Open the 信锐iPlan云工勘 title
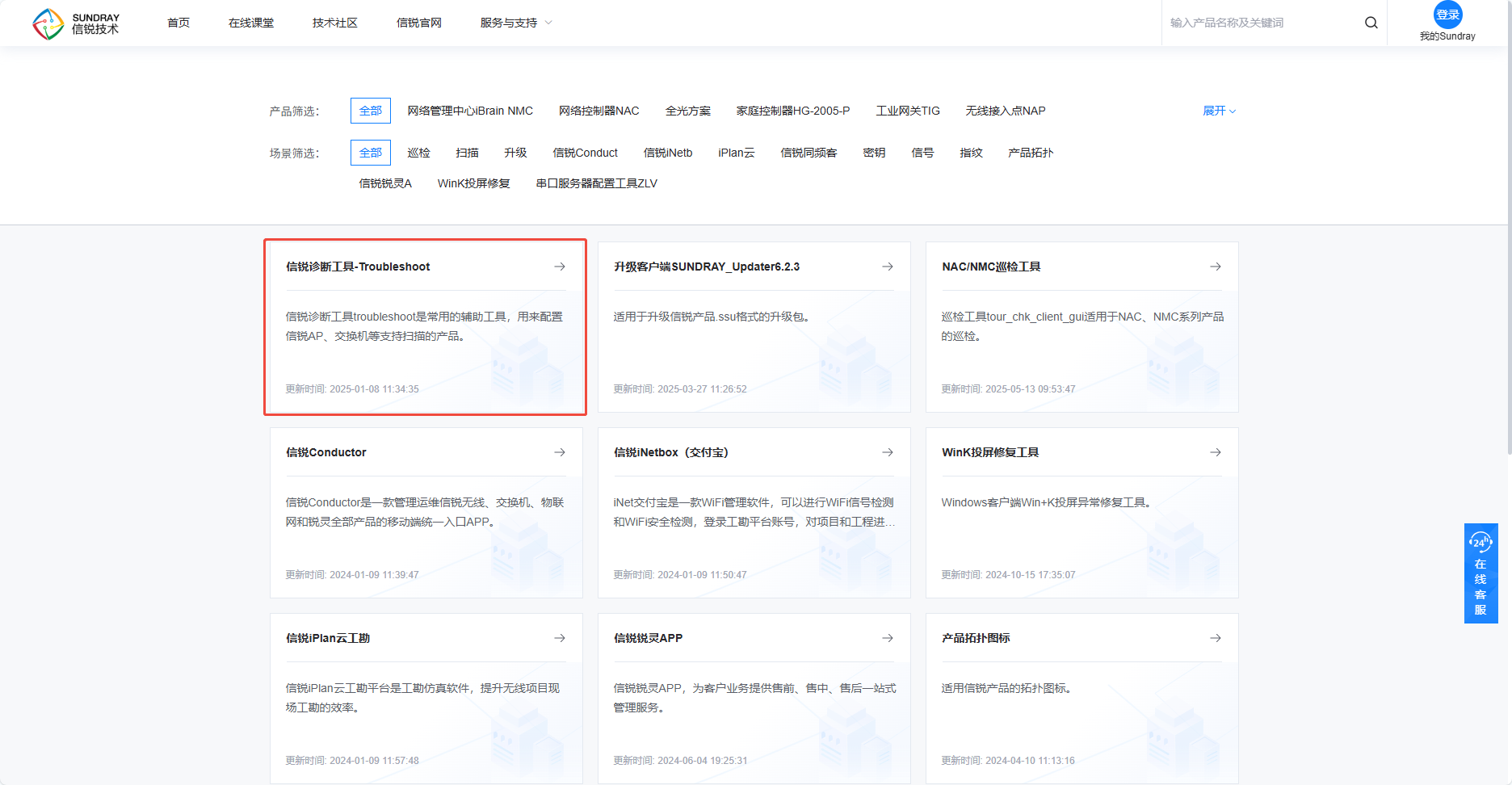 pos(328,638)
